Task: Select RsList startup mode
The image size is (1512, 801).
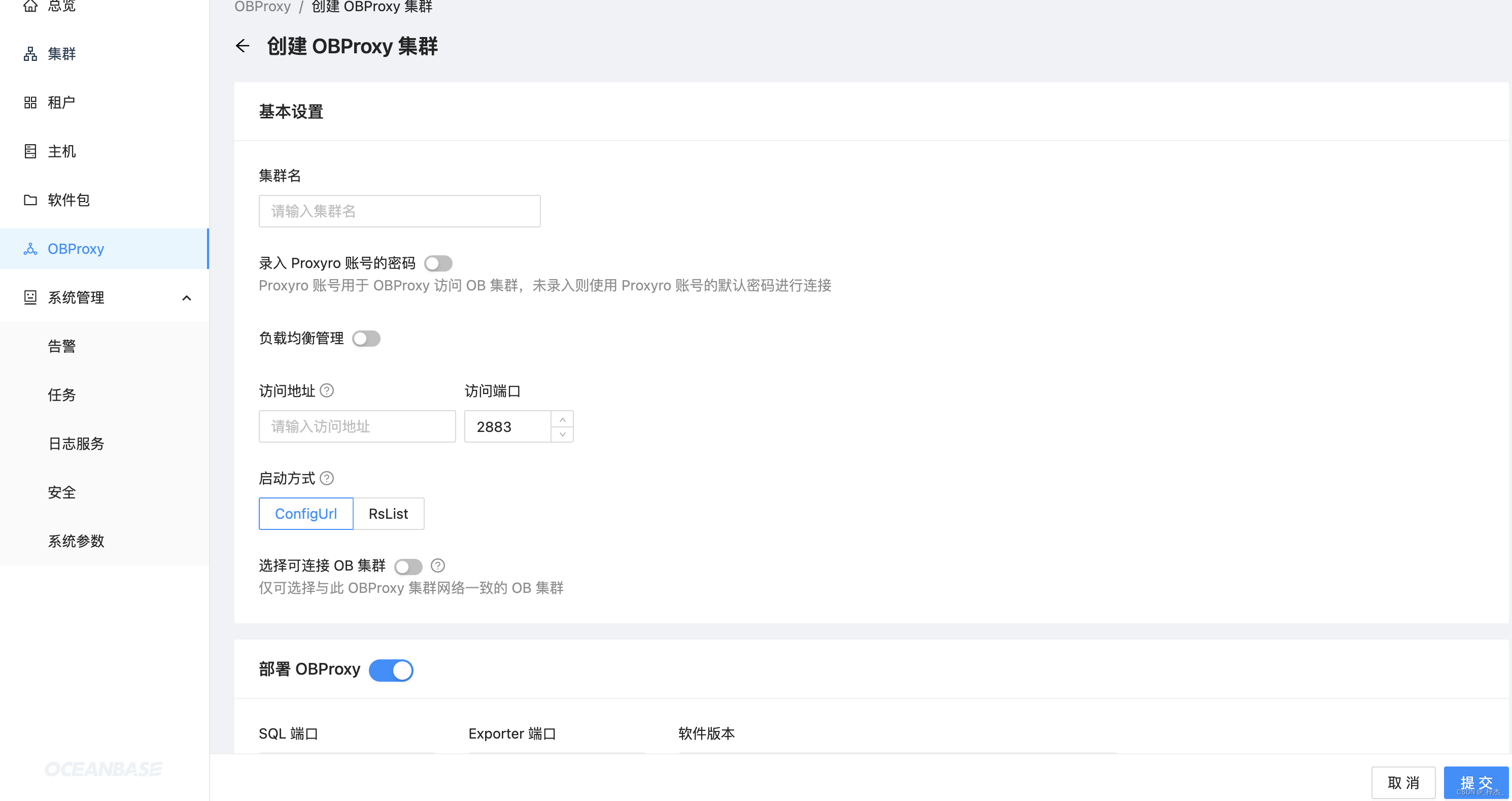Action: (x=388, y=514)
